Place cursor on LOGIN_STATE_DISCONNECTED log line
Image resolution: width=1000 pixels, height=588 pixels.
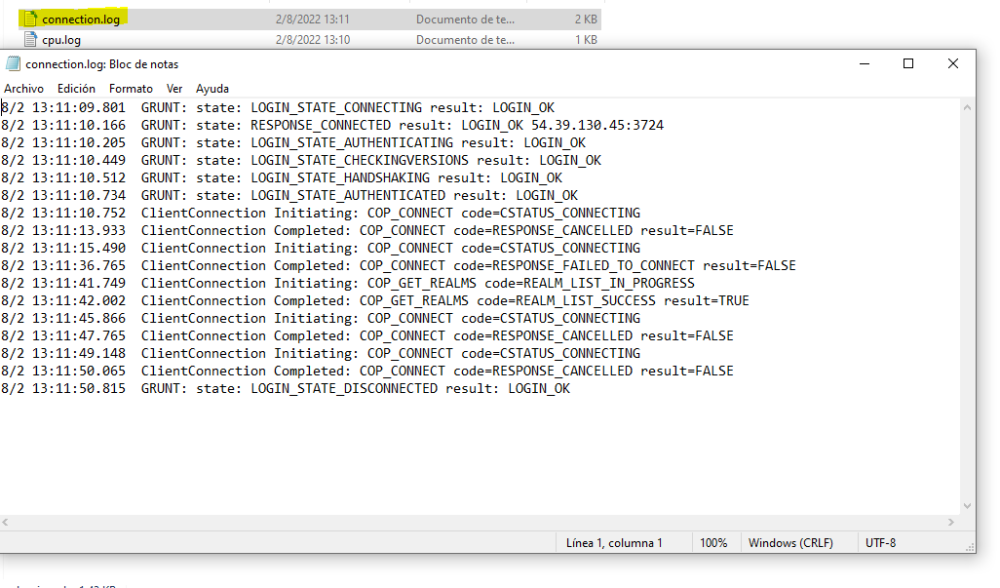(285, 388)
